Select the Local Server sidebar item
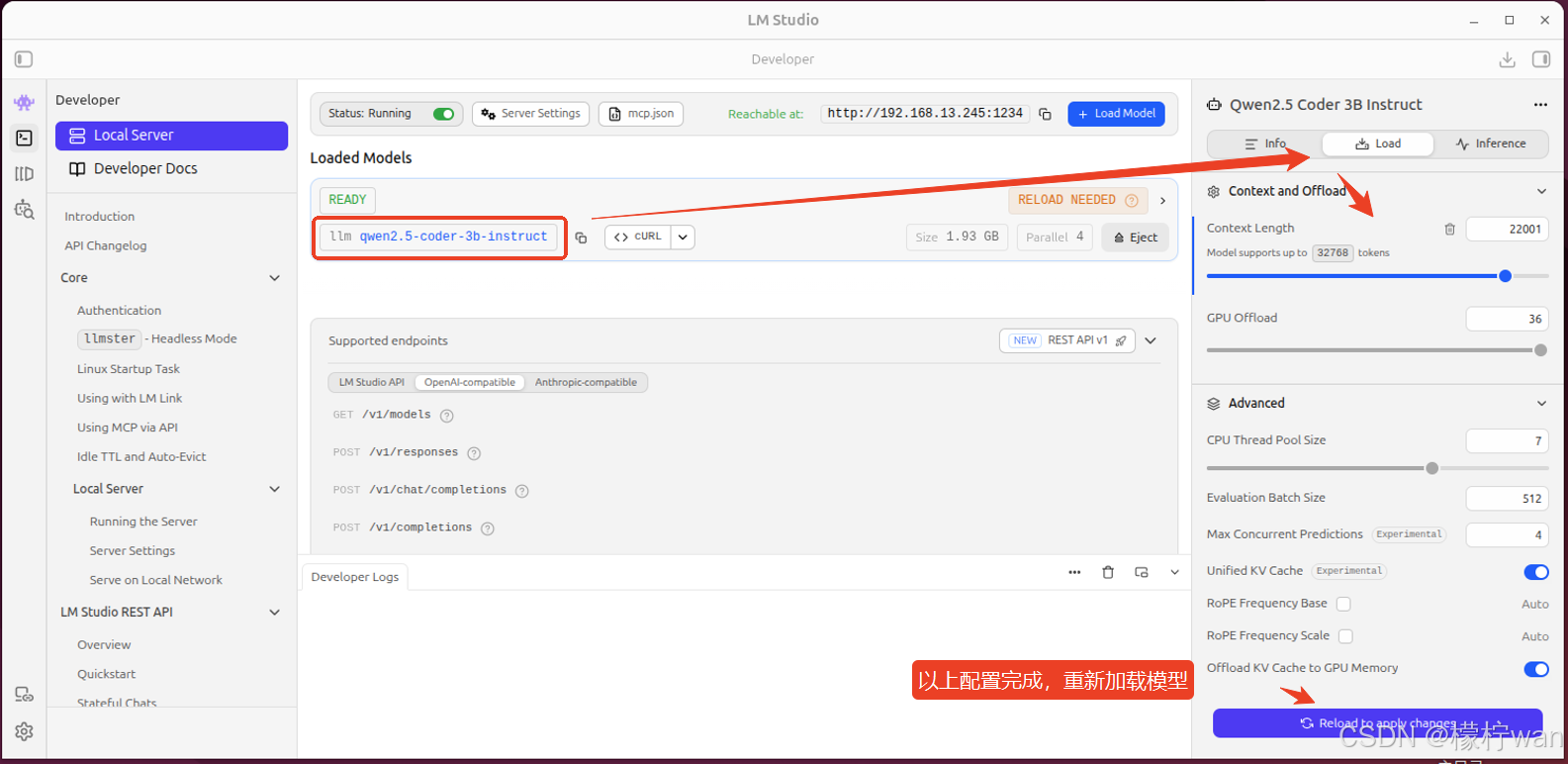The height and width of the screenshot is (764, 1568). click(x=171, y=136)
